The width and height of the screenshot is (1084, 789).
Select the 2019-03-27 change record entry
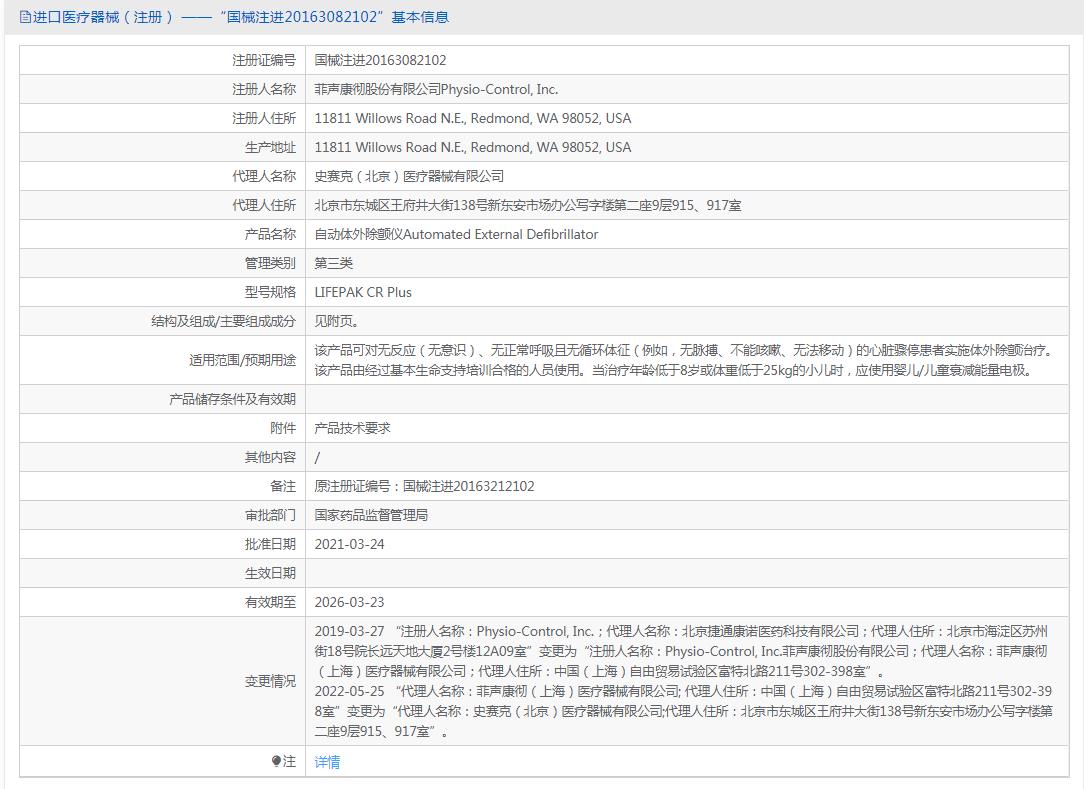click(x=682, y=651)
